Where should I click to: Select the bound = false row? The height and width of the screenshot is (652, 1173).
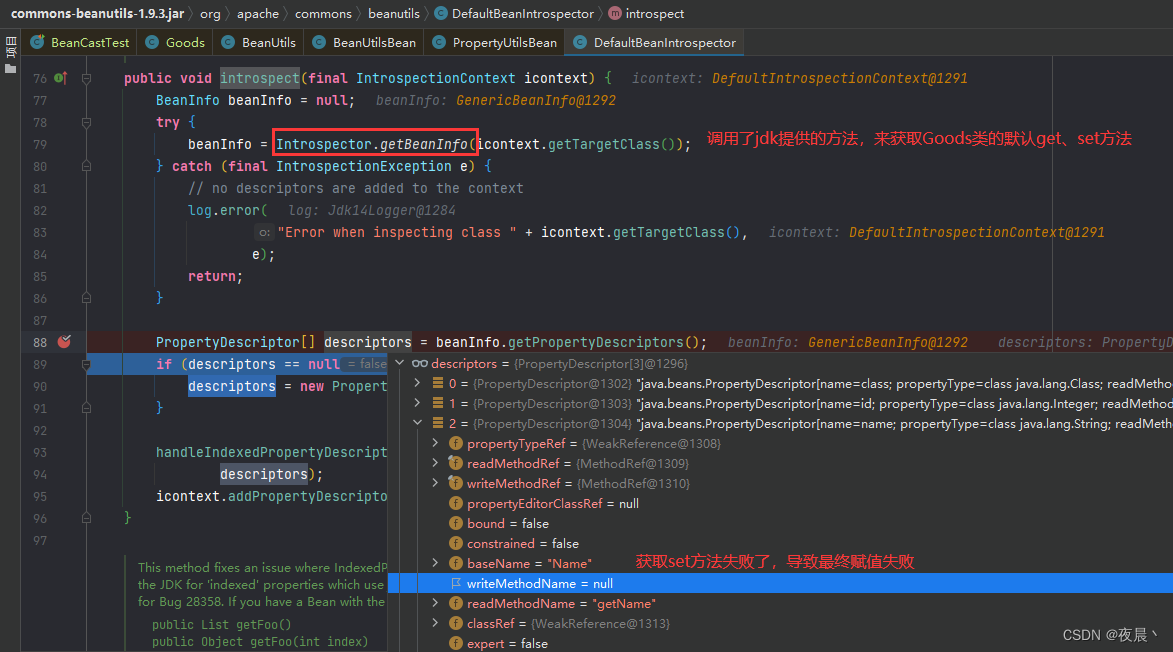coord(780,523)
